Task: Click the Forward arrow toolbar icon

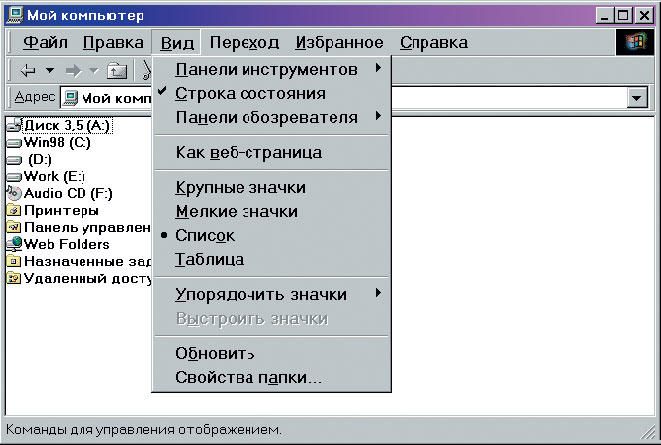Action: point(73,70)
